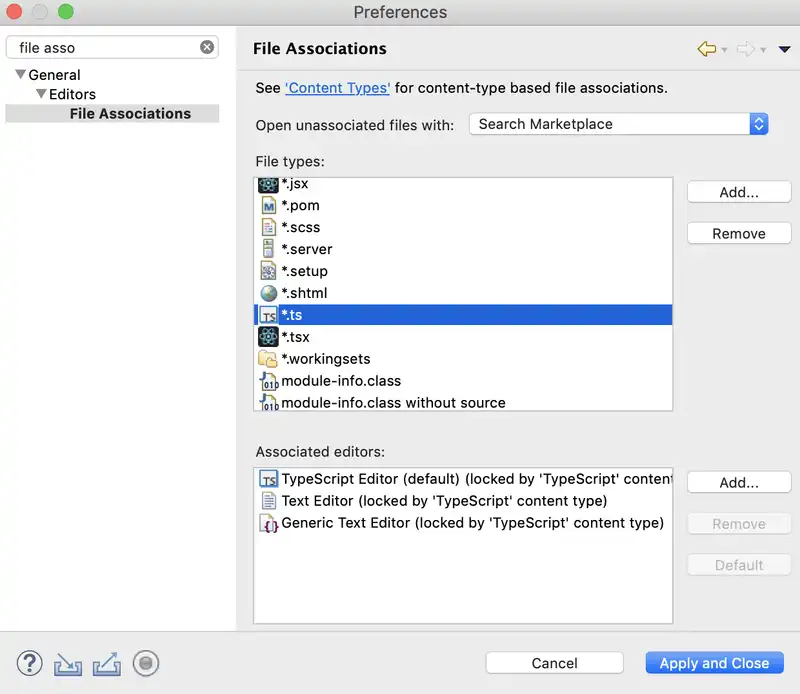Click the help question mark icon

click(30, 663)
